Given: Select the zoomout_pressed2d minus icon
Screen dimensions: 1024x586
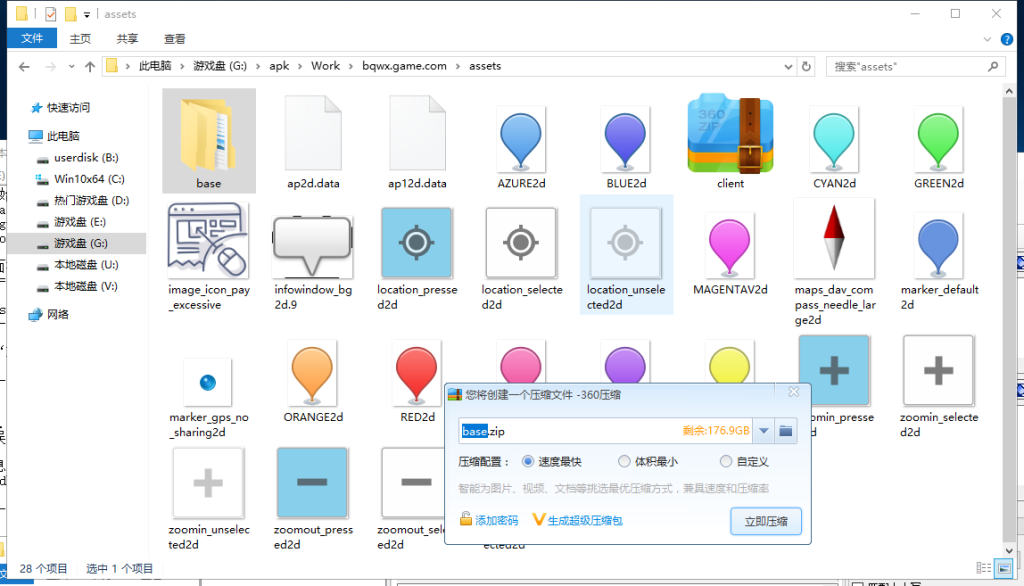Looking at the screenshot, I should pos(312,483).
